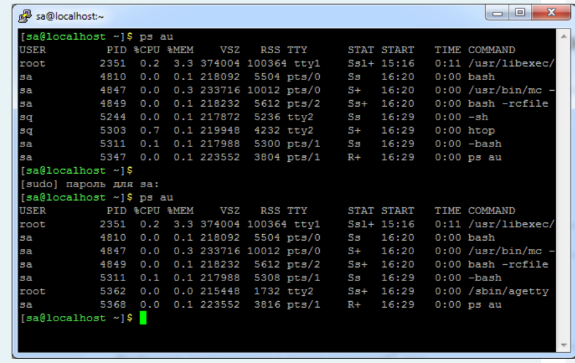Click Ss+ status in the agetty row
The image size is (575, 363).
point(358,291)
